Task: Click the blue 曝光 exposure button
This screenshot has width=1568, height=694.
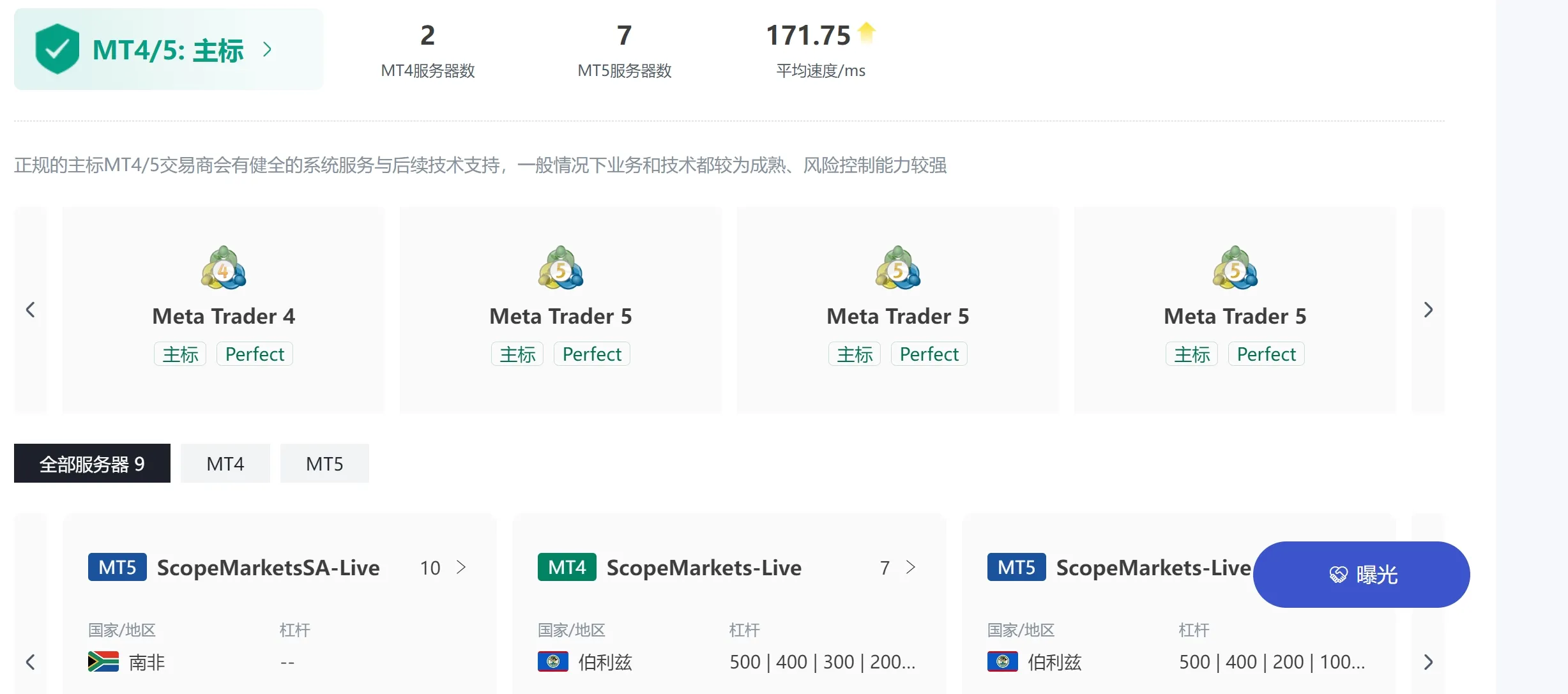Action: 1362,575
